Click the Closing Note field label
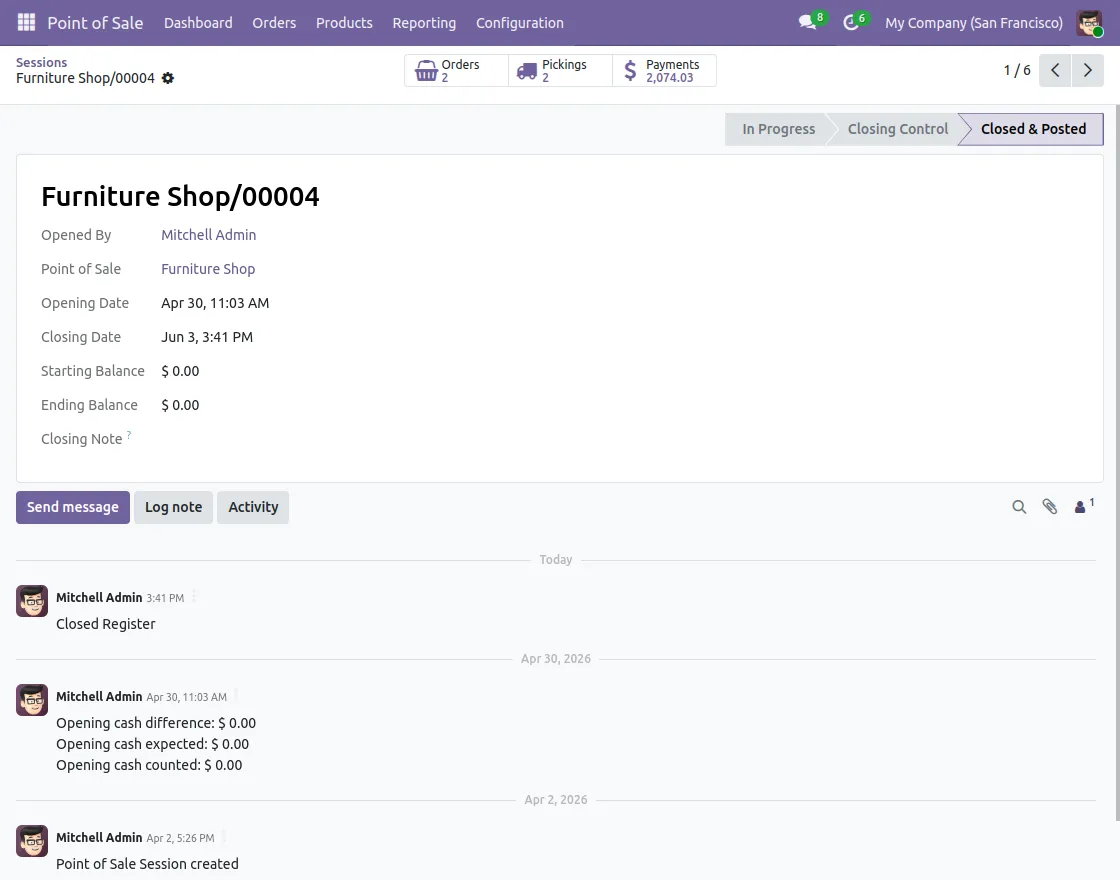This screenshot has width=1120, height=880. point(81,439)
